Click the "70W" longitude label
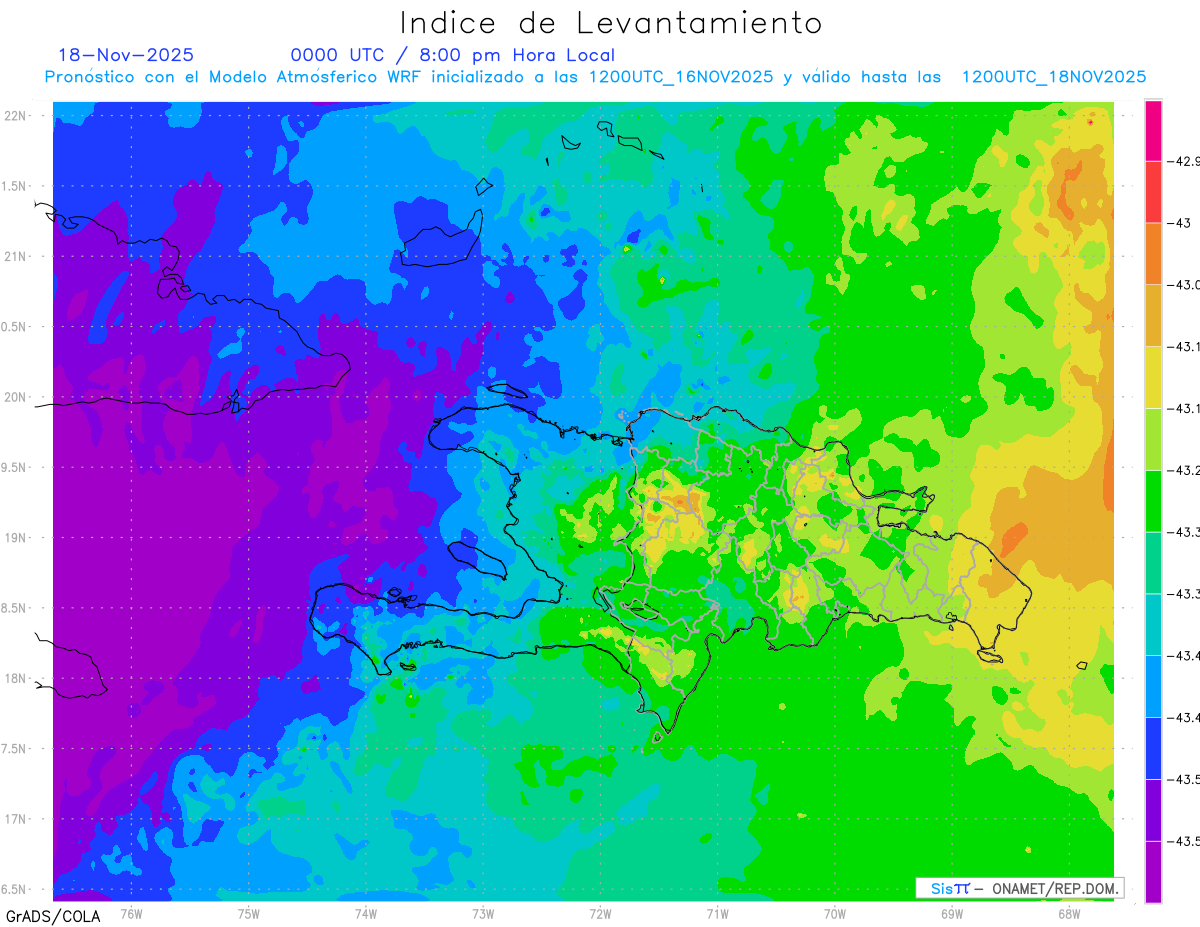This screenshot has width=1200, height=927. [835, 913]
